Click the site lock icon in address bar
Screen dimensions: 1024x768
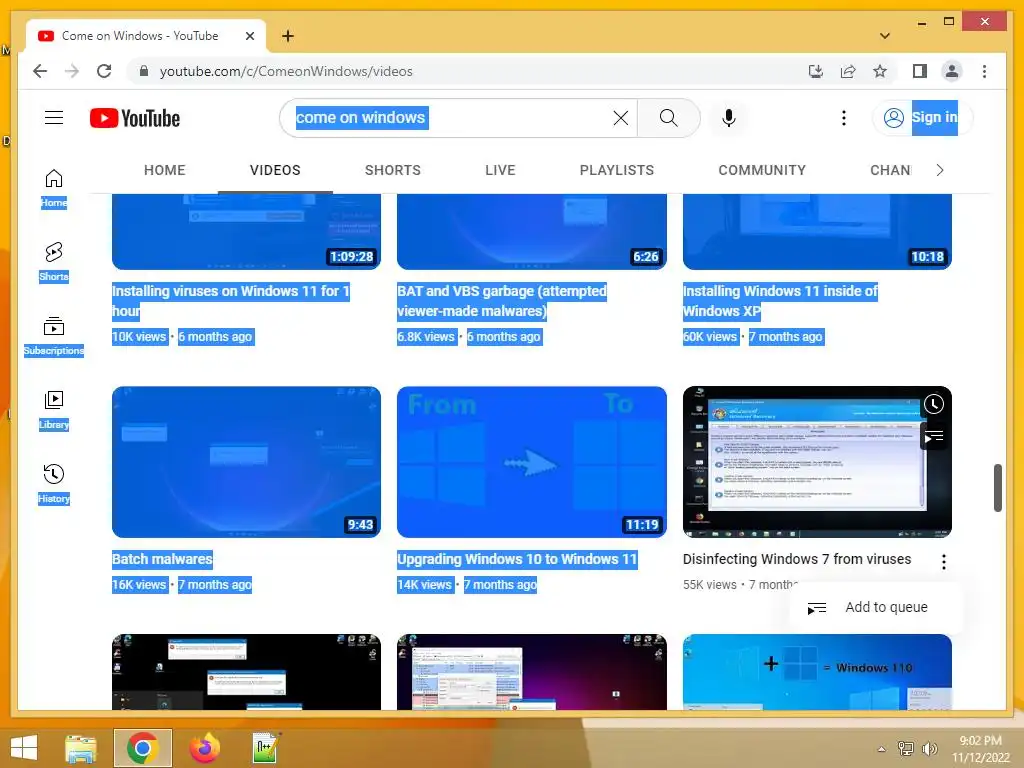point(144,71)
